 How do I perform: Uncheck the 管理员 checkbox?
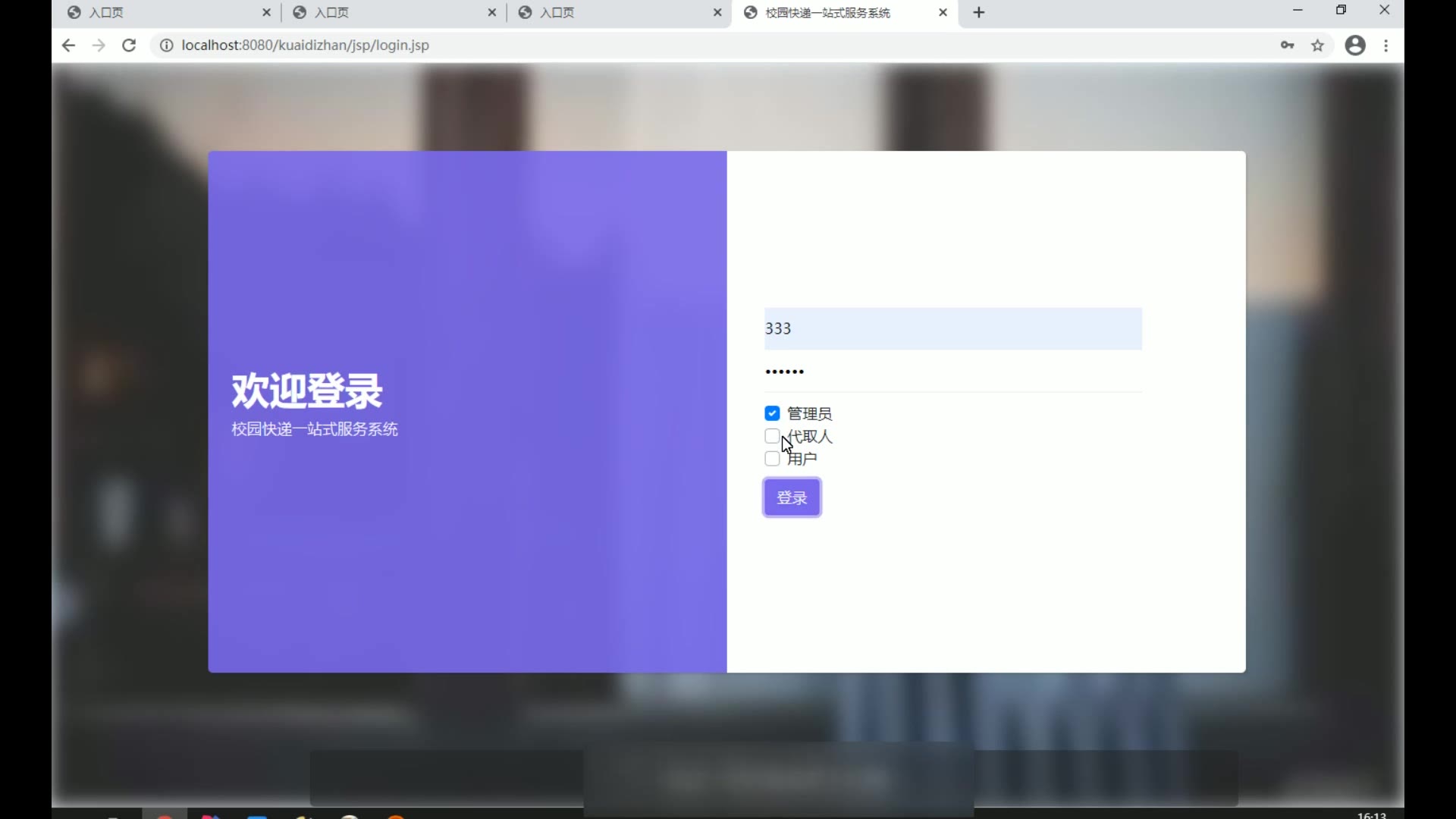[772, 413]
